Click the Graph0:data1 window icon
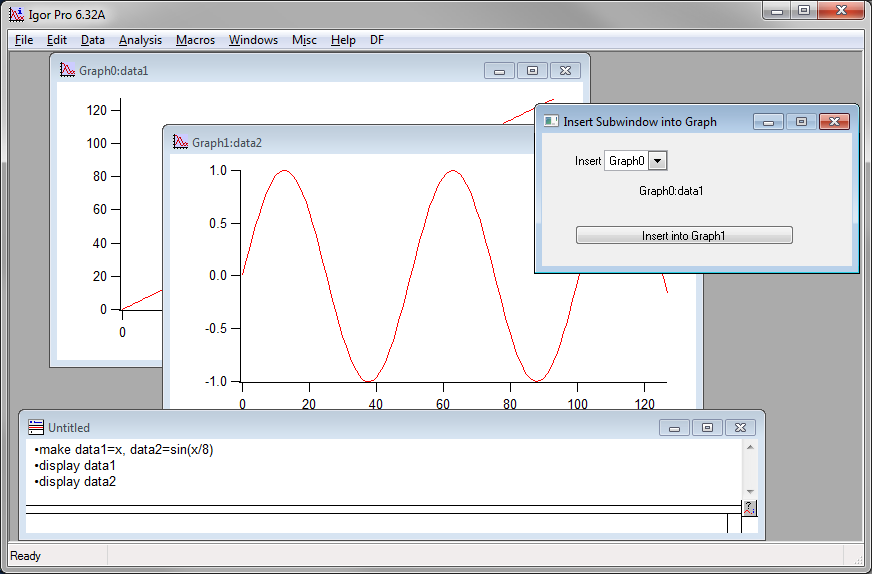The height and width of the screenshot is (574, 872). (x=67, y=70)
